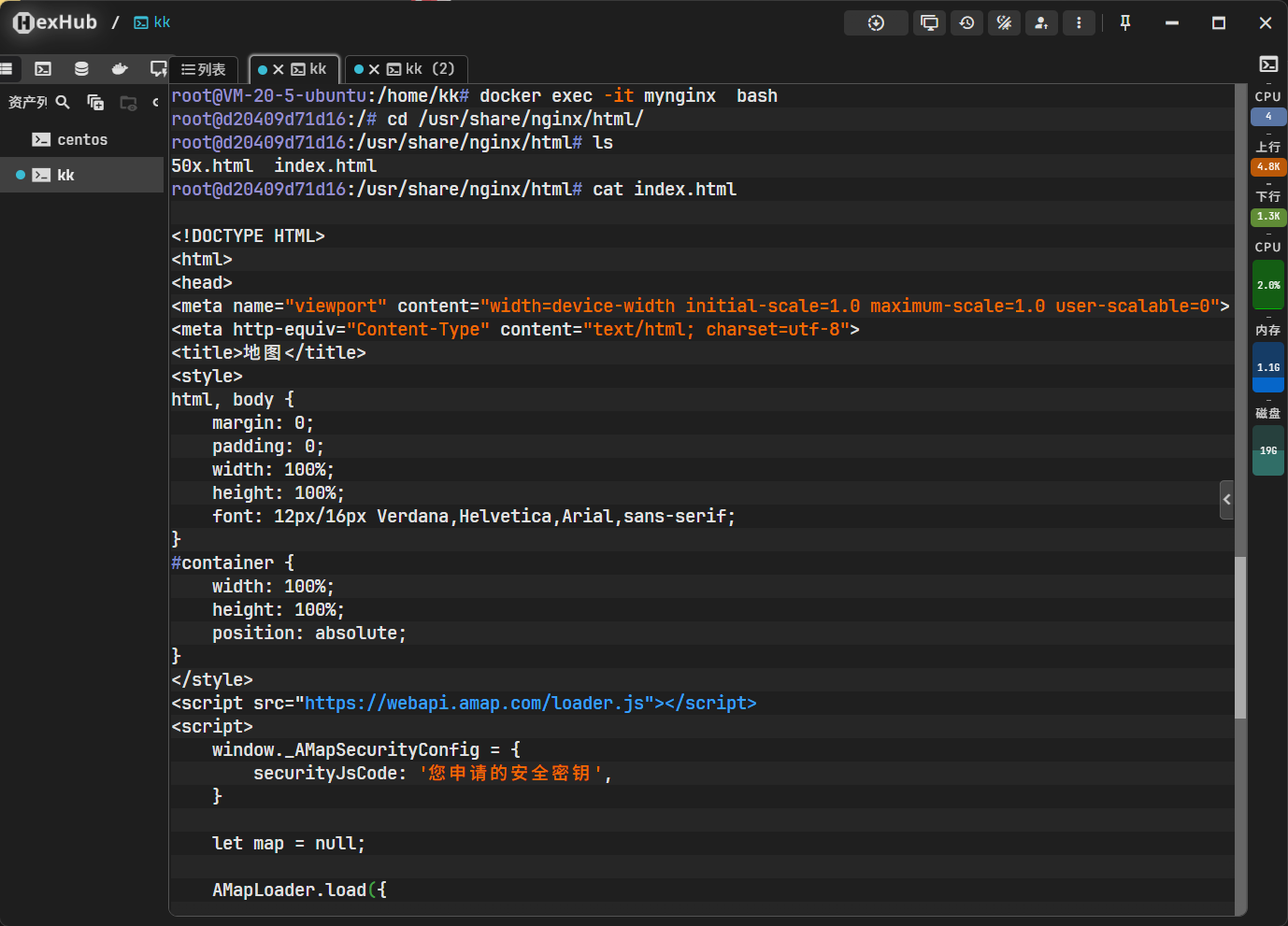Screen dimensions: 1288x926
Task: Click the meta http-equiv Content-Type line
Action: coord(515,329)
